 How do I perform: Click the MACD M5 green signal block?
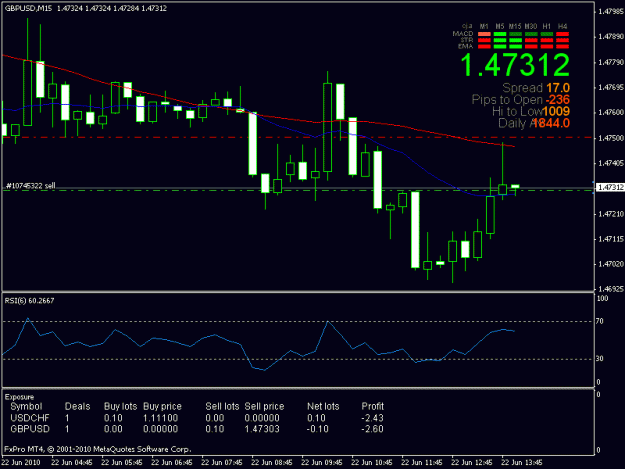pyautogui.click(x=500, y=34)
